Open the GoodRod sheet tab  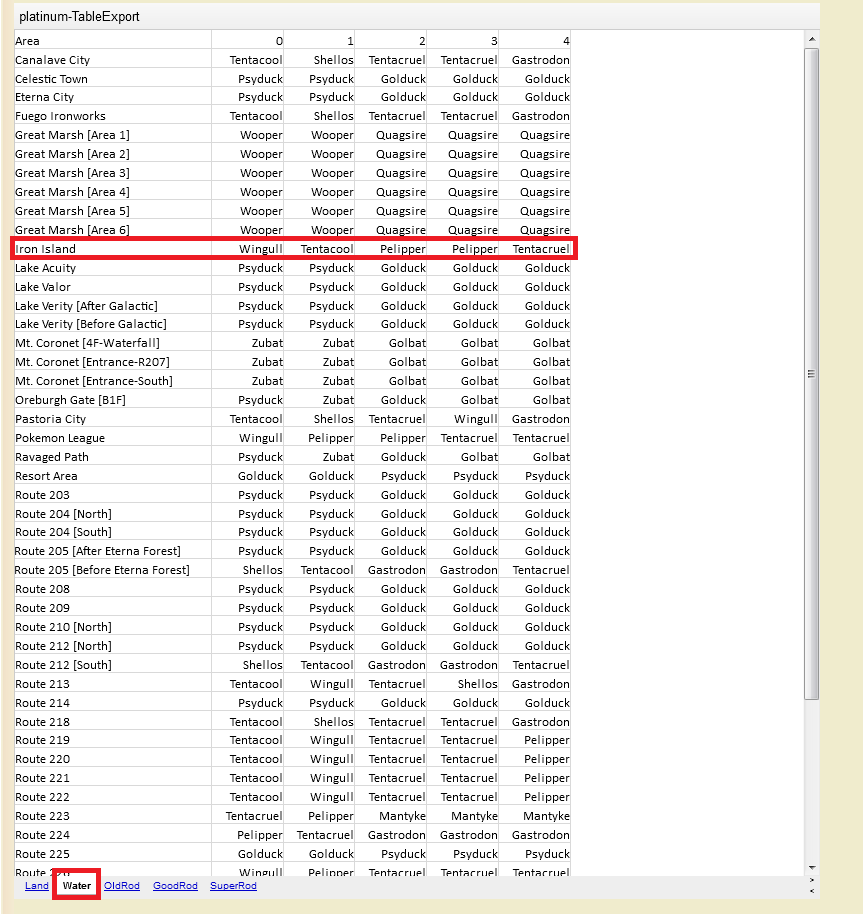[x=175, y=885]
